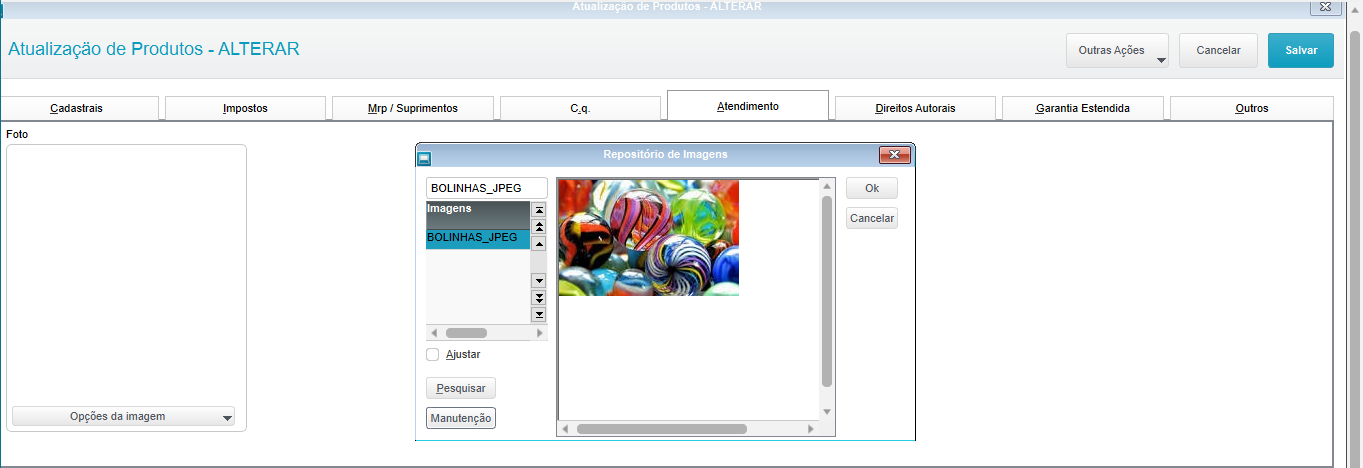Viewport: 1363px width, 468px height.
Task: Jump to bottom of Imagens list
Action: click(538, 315)
